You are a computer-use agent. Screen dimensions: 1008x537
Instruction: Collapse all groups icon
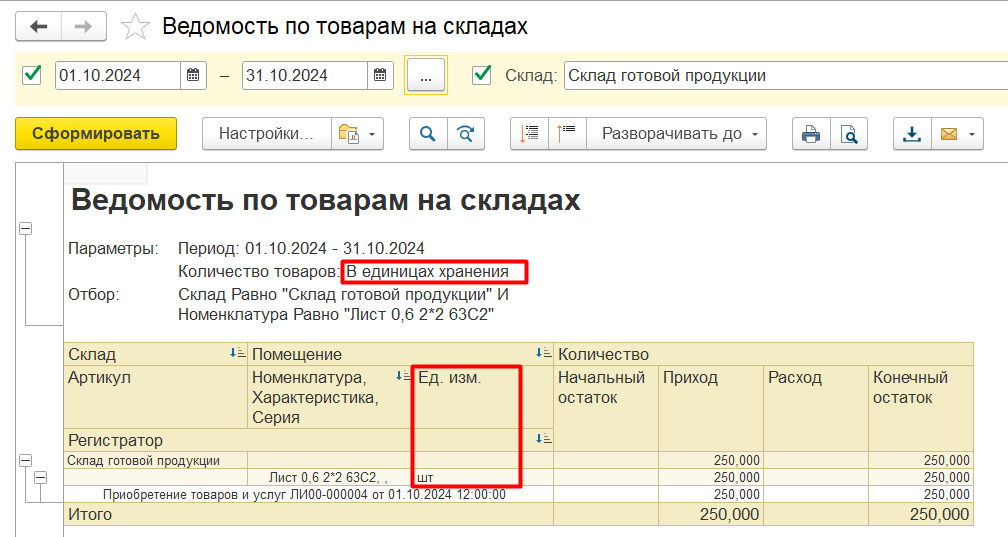point(530,134)
